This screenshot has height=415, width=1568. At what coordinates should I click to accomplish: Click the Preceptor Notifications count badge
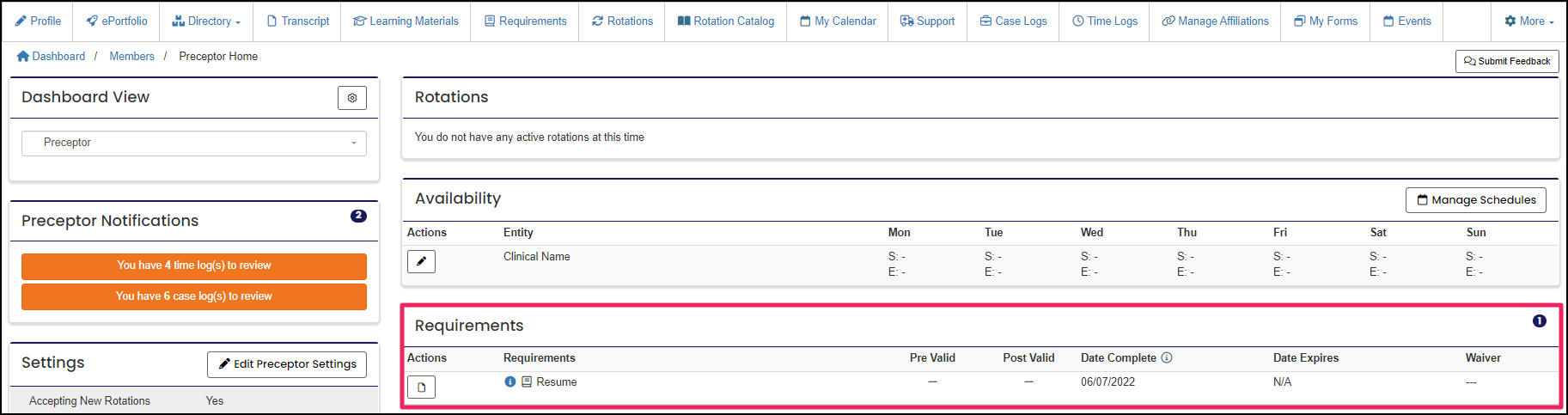point(358,216)
